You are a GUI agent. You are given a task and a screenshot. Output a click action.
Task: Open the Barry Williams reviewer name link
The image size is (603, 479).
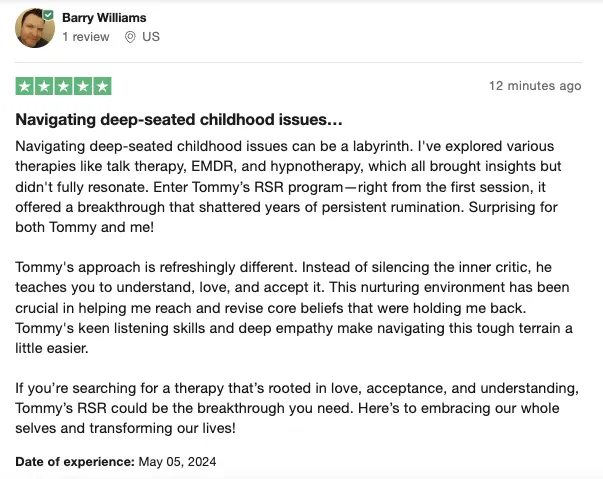(x=104, y=18)
